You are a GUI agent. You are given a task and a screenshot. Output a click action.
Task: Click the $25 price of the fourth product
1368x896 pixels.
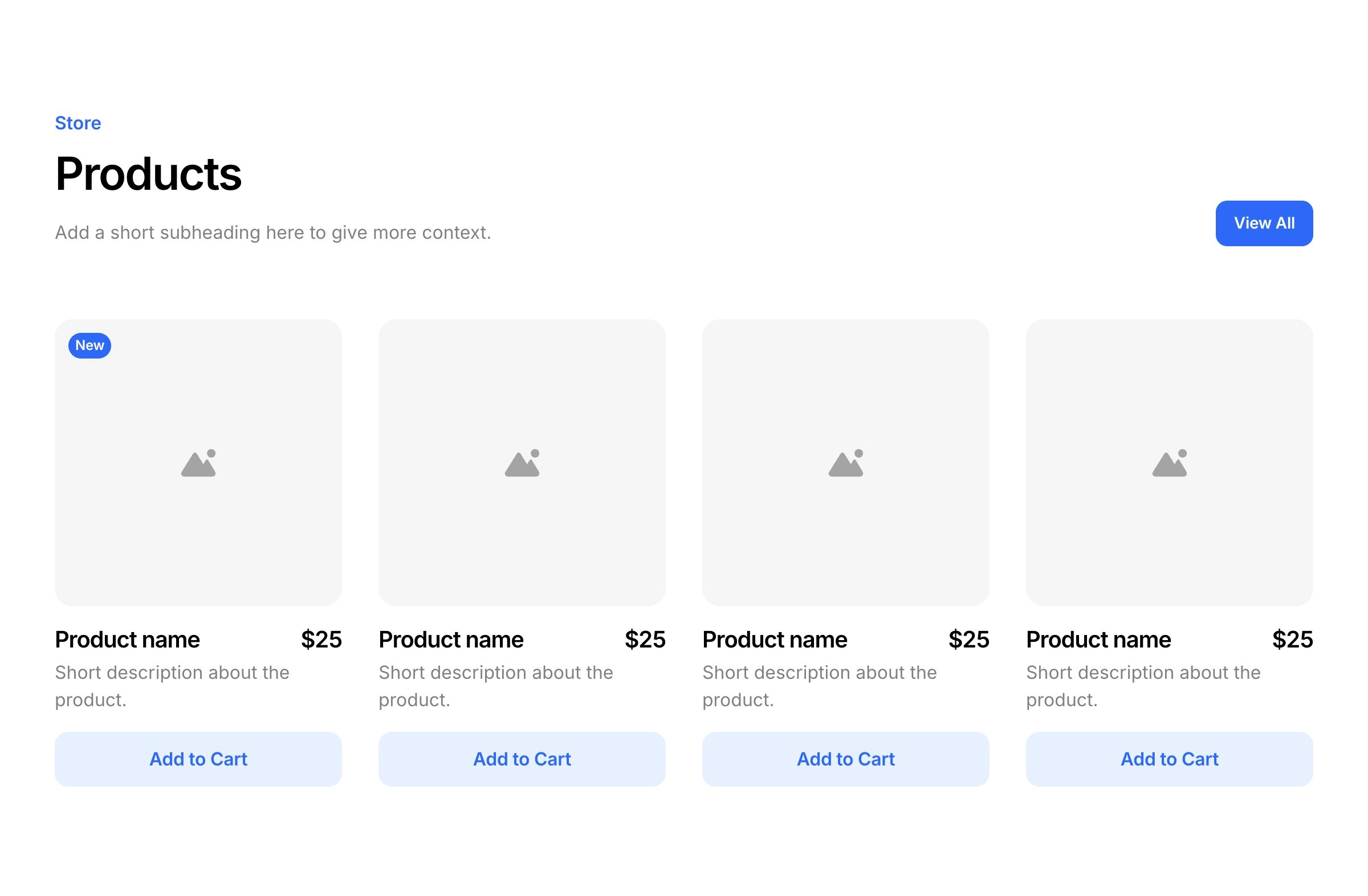pos(1292,640)
